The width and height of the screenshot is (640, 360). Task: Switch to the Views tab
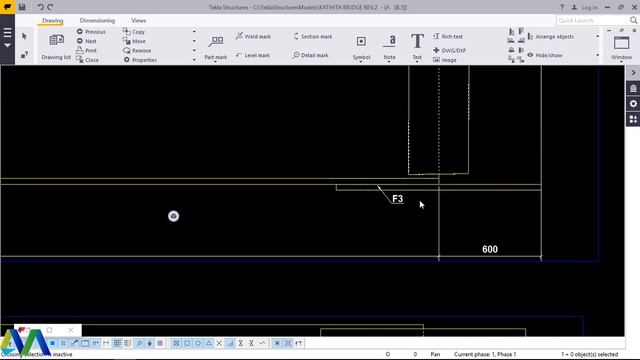pyautogui.click(x=138, y=20)
